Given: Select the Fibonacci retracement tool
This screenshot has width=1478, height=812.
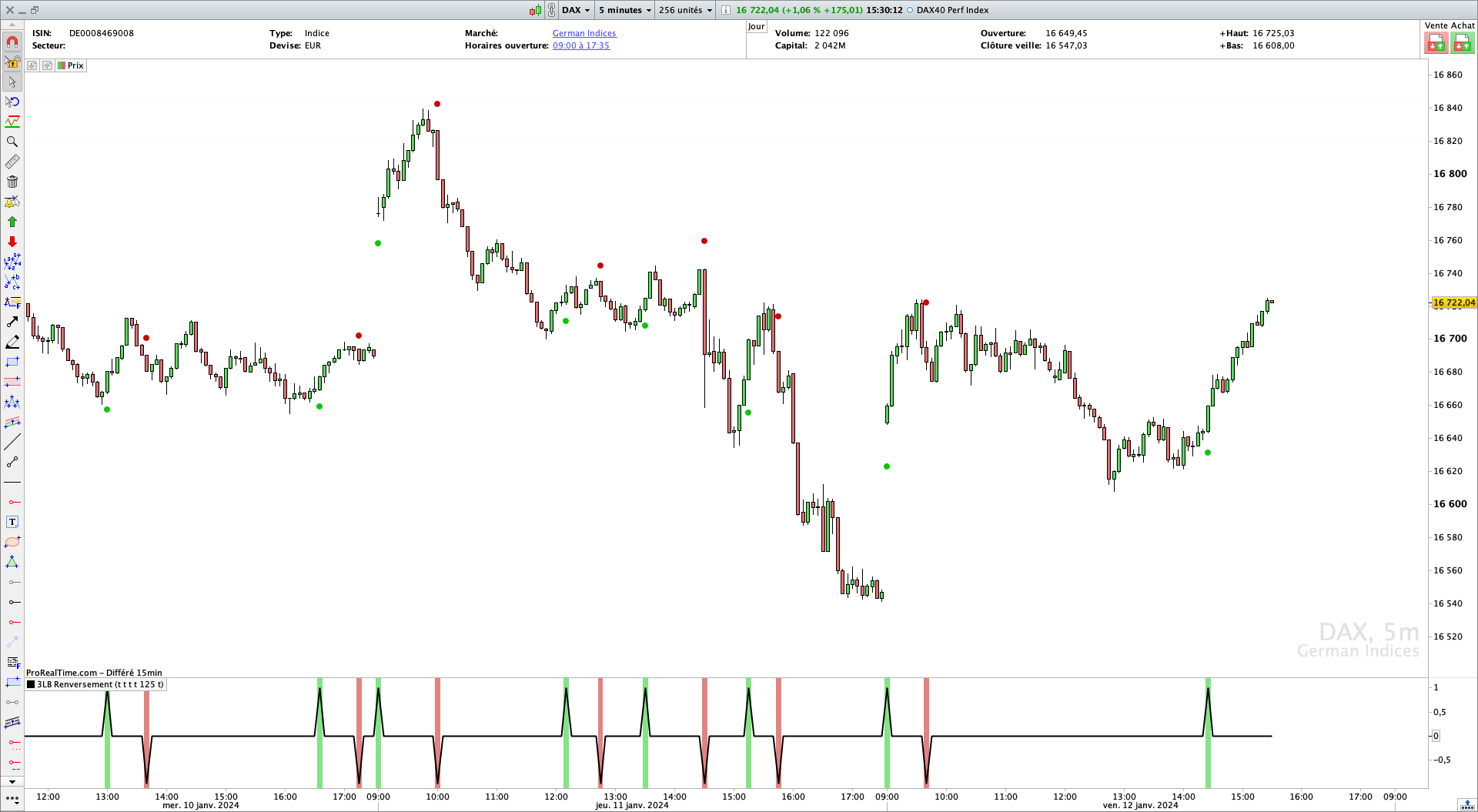Looking at the screenshot, I should [12, 302].
